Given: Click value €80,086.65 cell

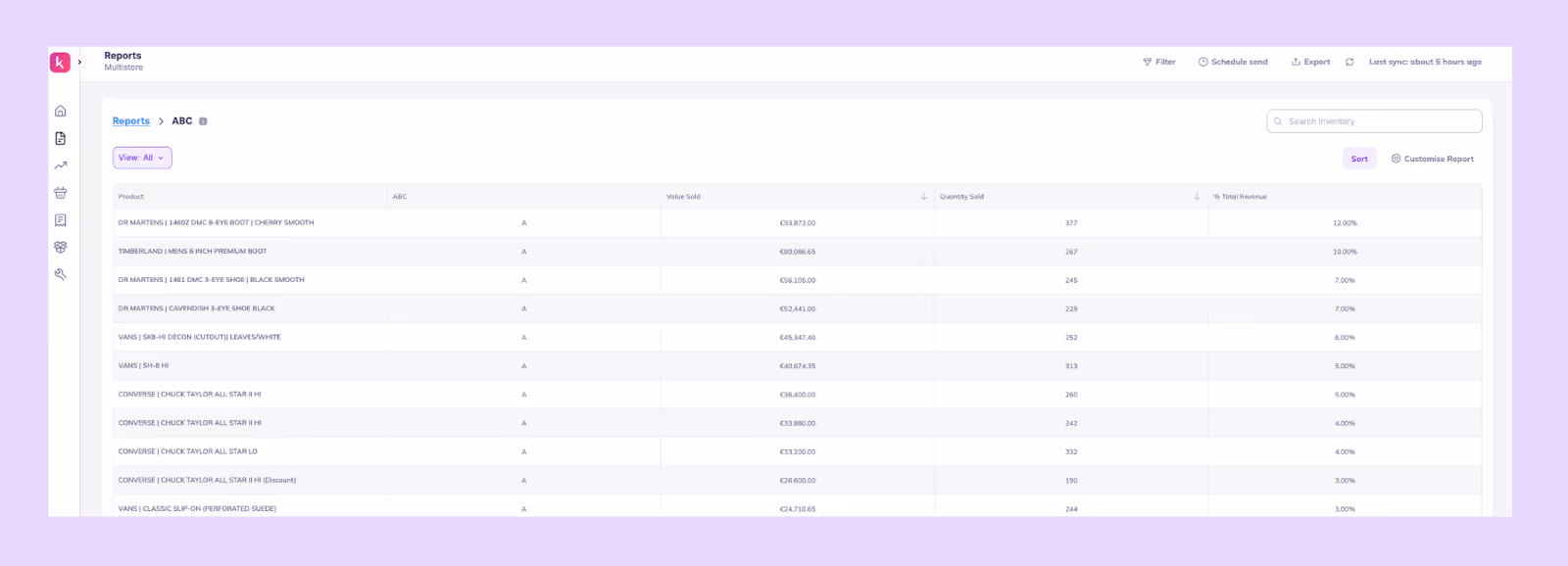Looking at the screenshot, I should [x=798, y=252].
